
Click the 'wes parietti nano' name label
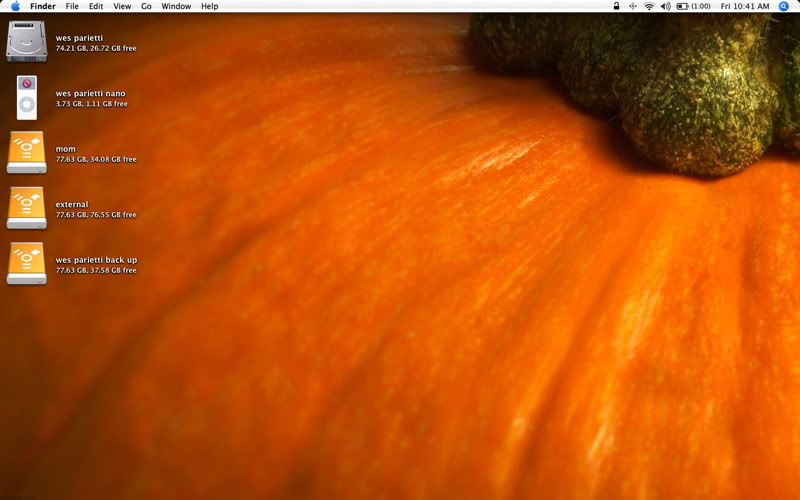pos(90,93)
